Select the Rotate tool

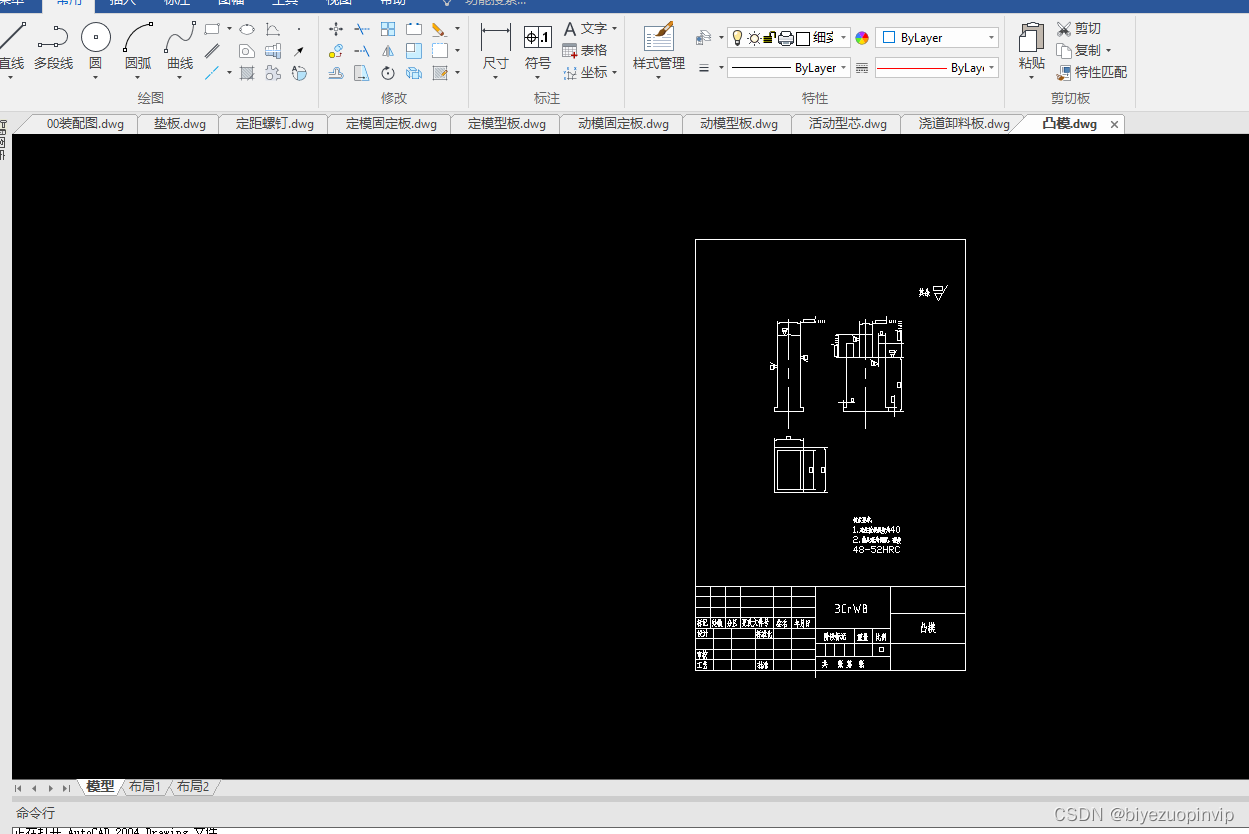[388, 73]
